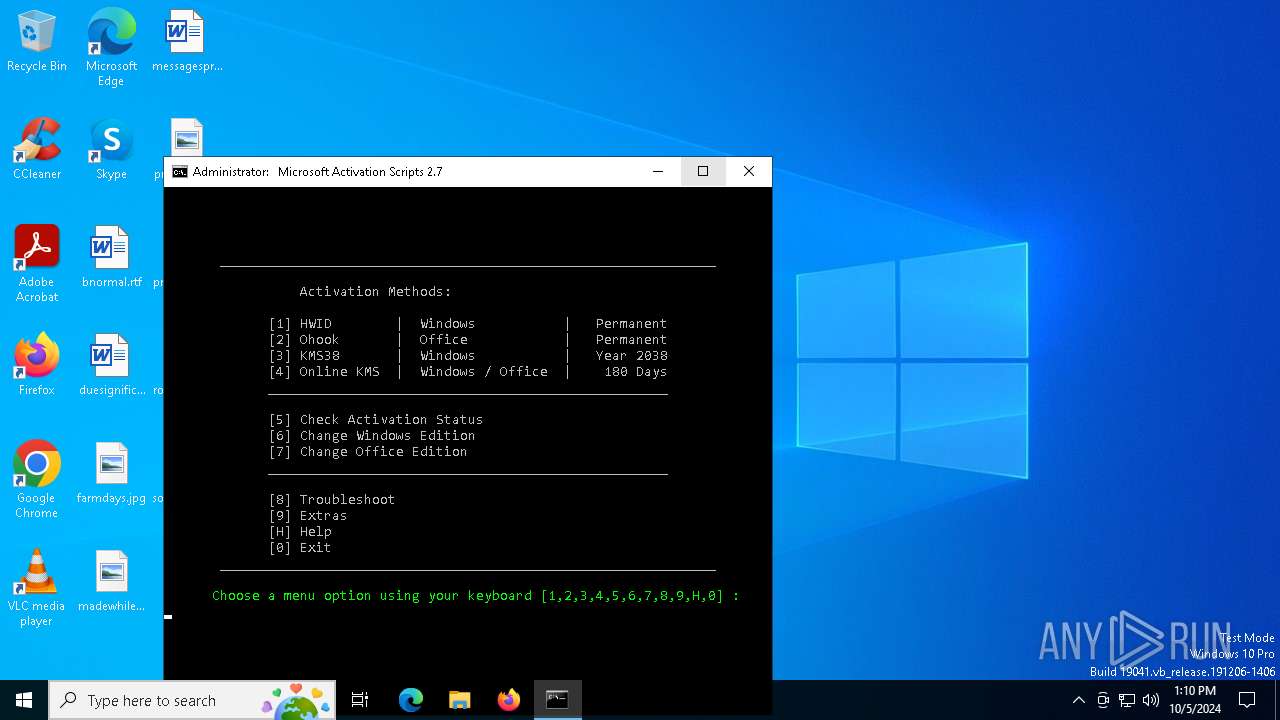1280x720 pixels.
Task: Click the '[8] Troubleshoot' line
Action: [x=332, y=500]
